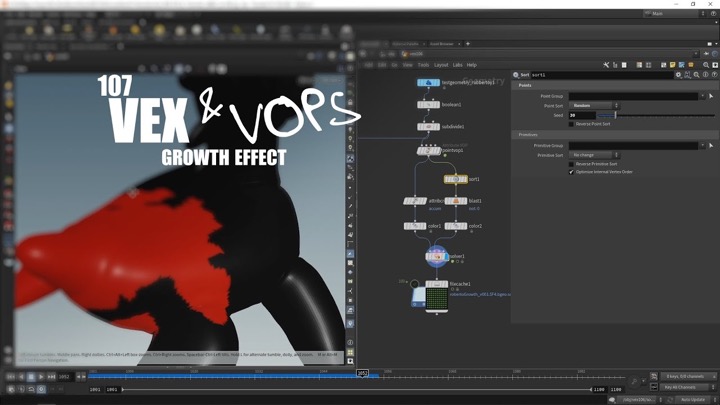The image size is (720, 405).
Task: Click the Primitive Group selection arrow icon
Action: pyautogui.click(x=711, y=146)
